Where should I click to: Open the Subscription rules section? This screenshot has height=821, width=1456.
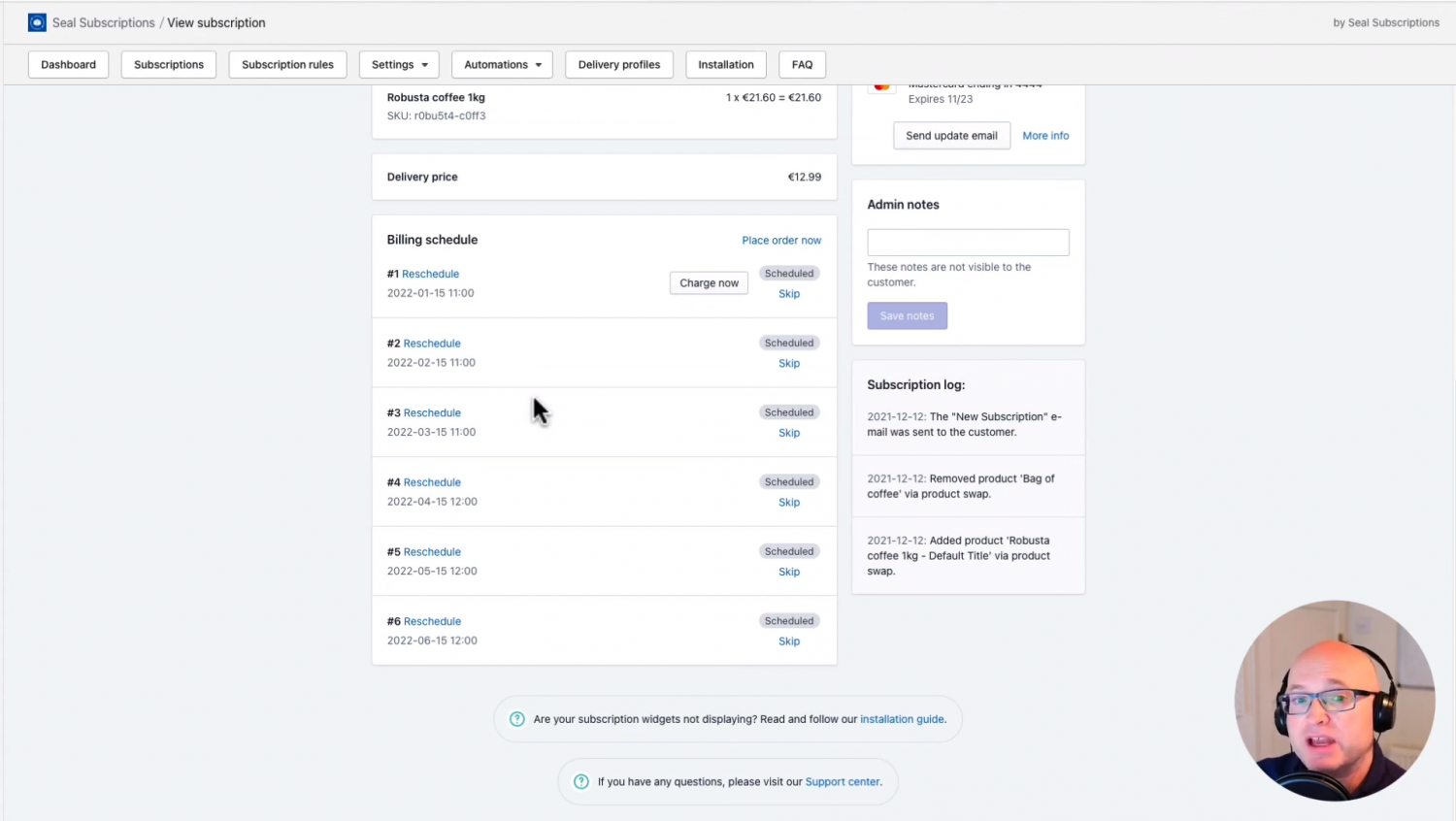tap(287, 64)
